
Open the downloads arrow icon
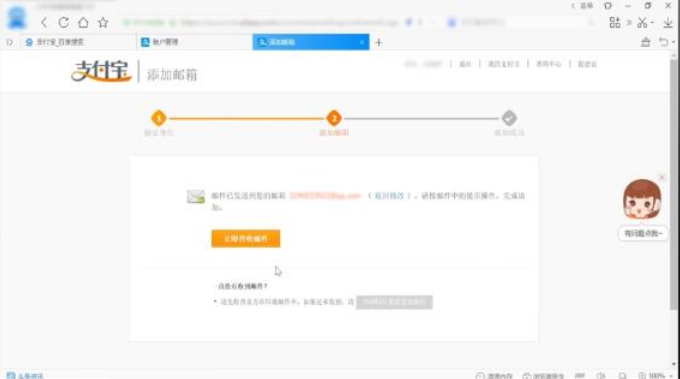tap(668, 23)
